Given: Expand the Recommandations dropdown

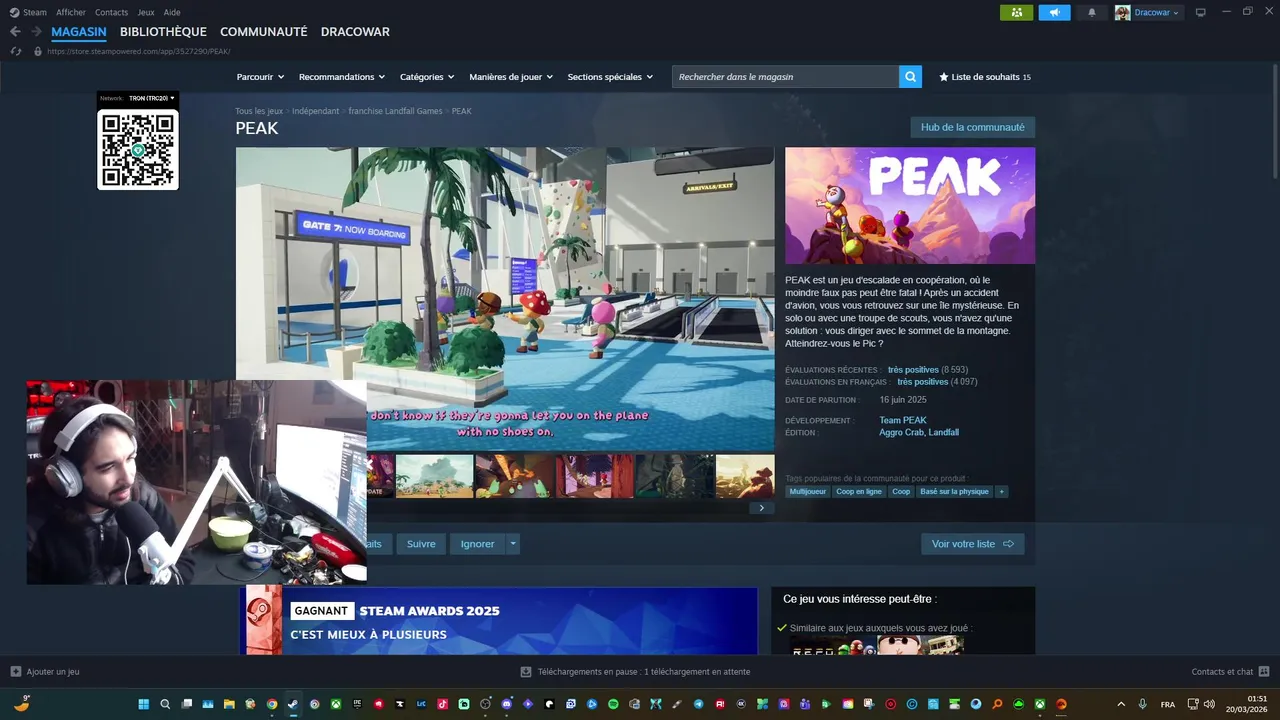Looking at the screenshot, I should [342, 77].
